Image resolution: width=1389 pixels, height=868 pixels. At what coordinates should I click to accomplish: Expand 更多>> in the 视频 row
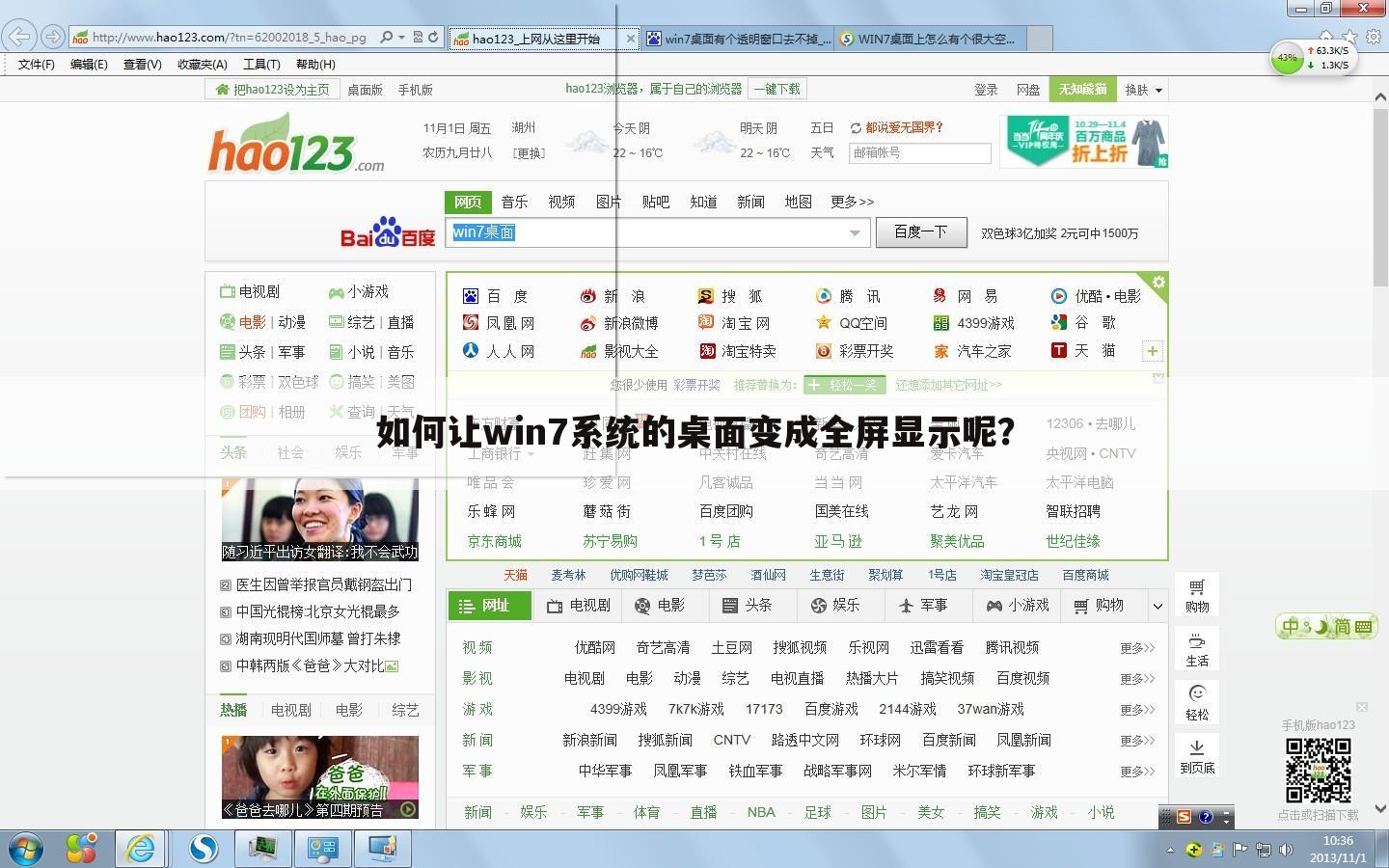(1137, 648)
